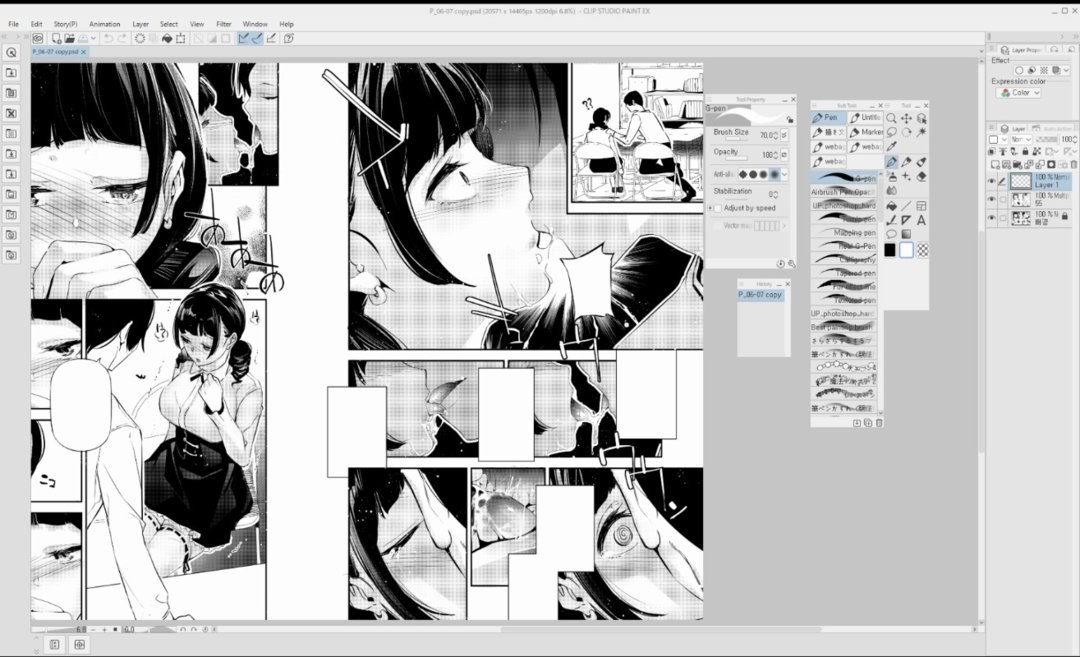This screenshot has width=1080, height=657.
Task: Open the Expression color dropdown
Action: 1018,93
